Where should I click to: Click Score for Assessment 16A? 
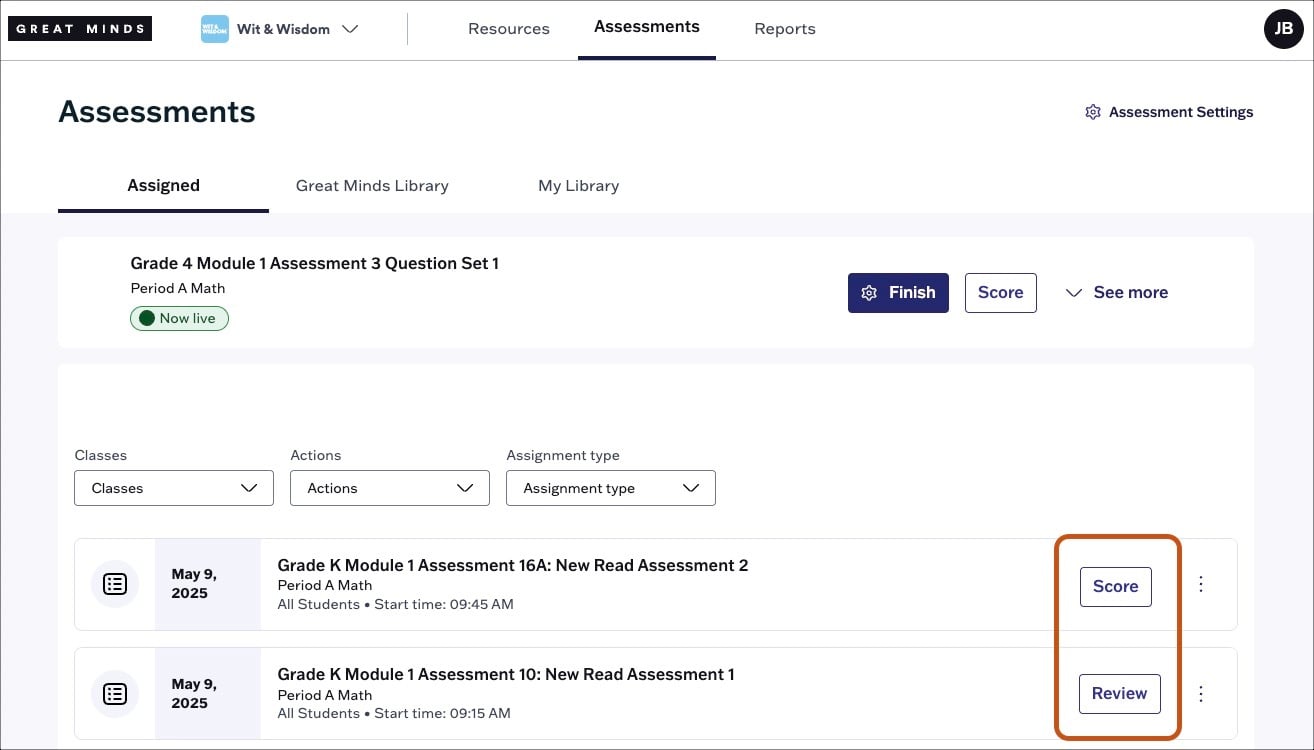[x=1115, y=586]
